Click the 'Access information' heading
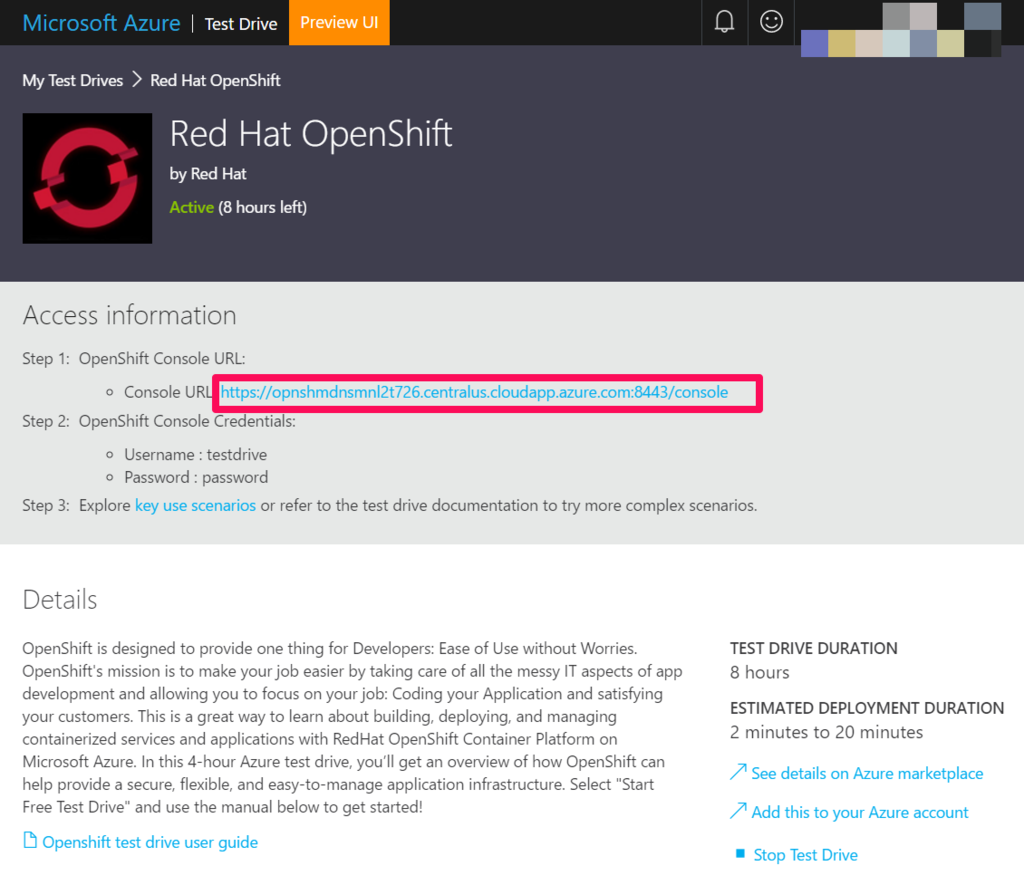This screenshot has width=1024, height=885. [x=129, y=315]
